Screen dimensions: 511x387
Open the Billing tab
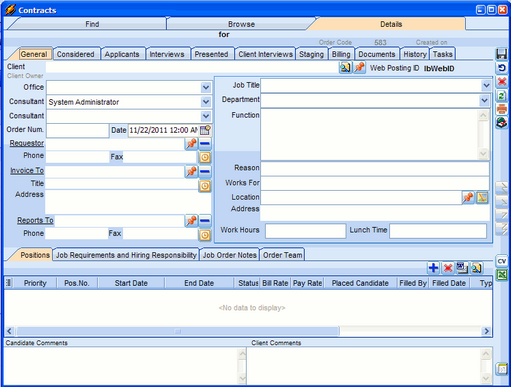tap(341, 54)
